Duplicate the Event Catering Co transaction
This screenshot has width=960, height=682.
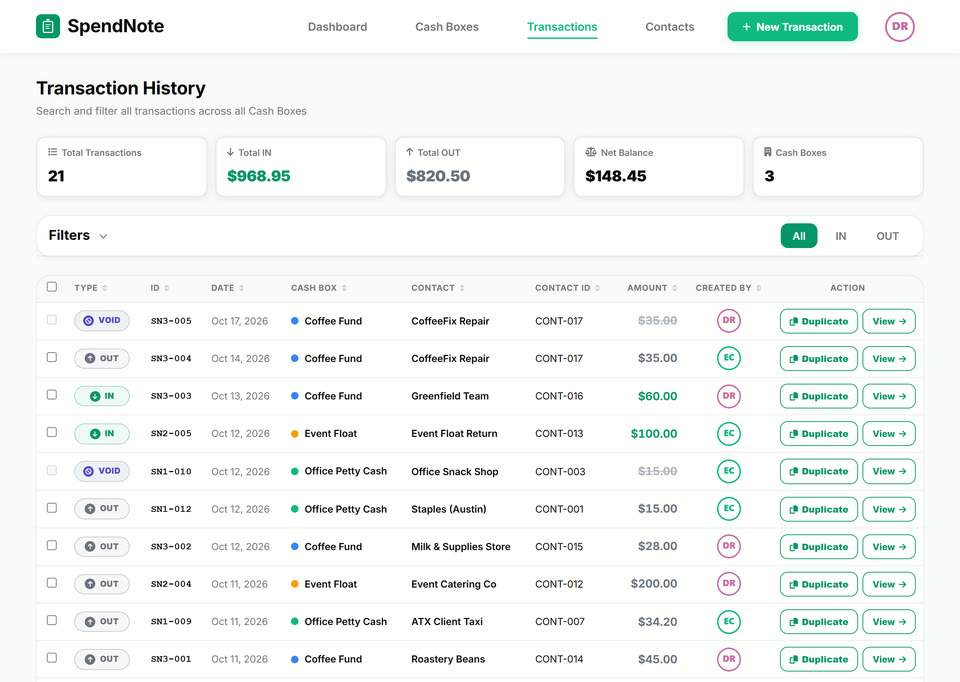(819, 584)
